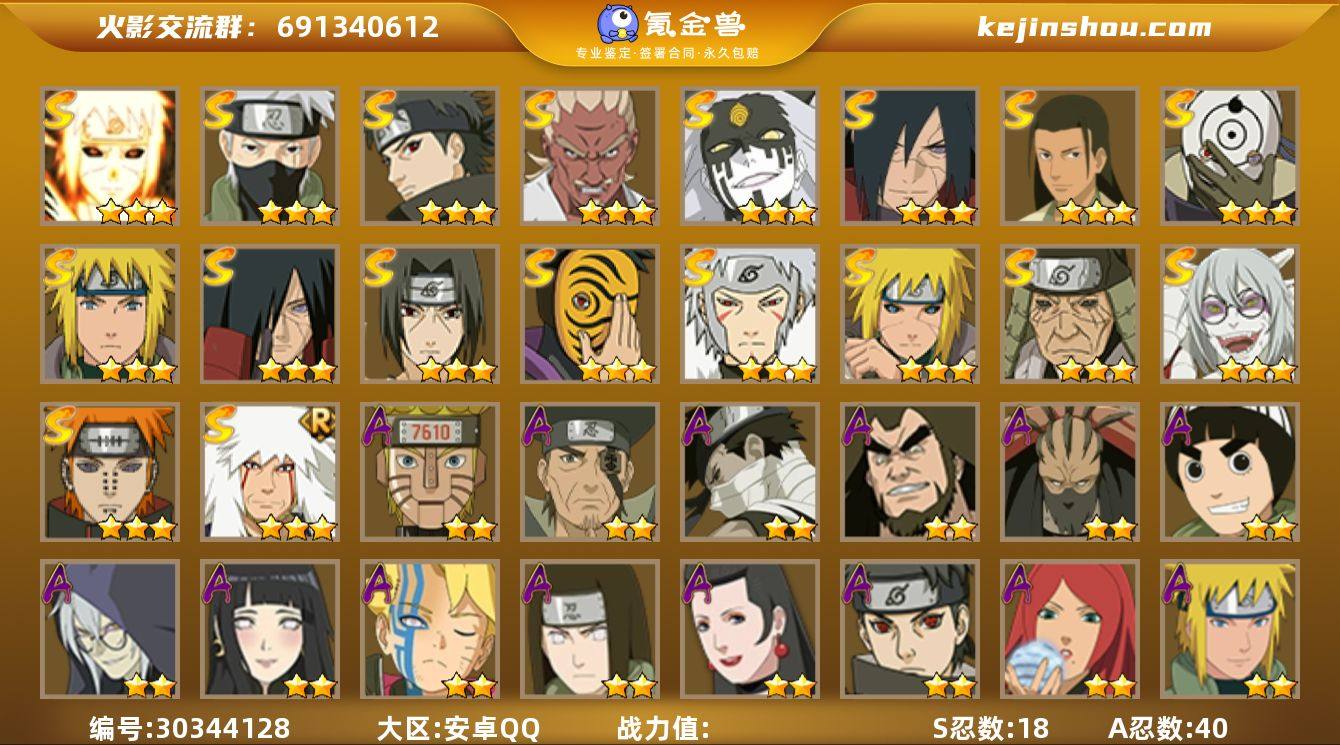1340x745 pixels.
Task: Select the white spiral mask Obito portrait
Action: point(1229,156)
